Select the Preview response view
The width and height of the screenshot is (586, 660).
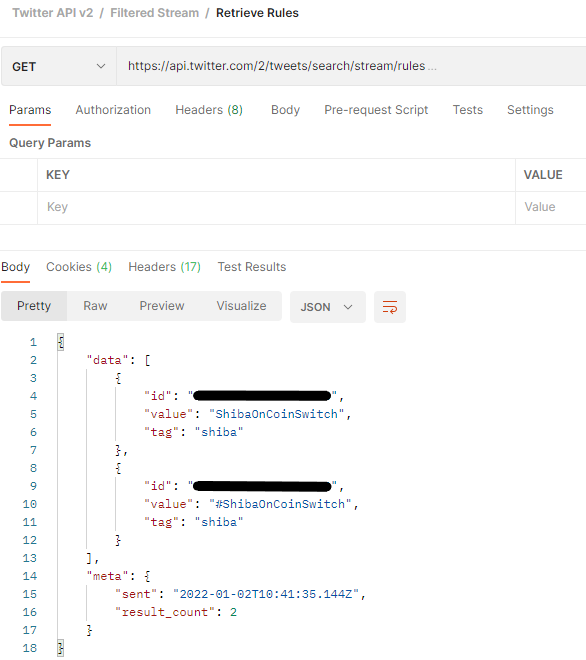pos(162,306)
